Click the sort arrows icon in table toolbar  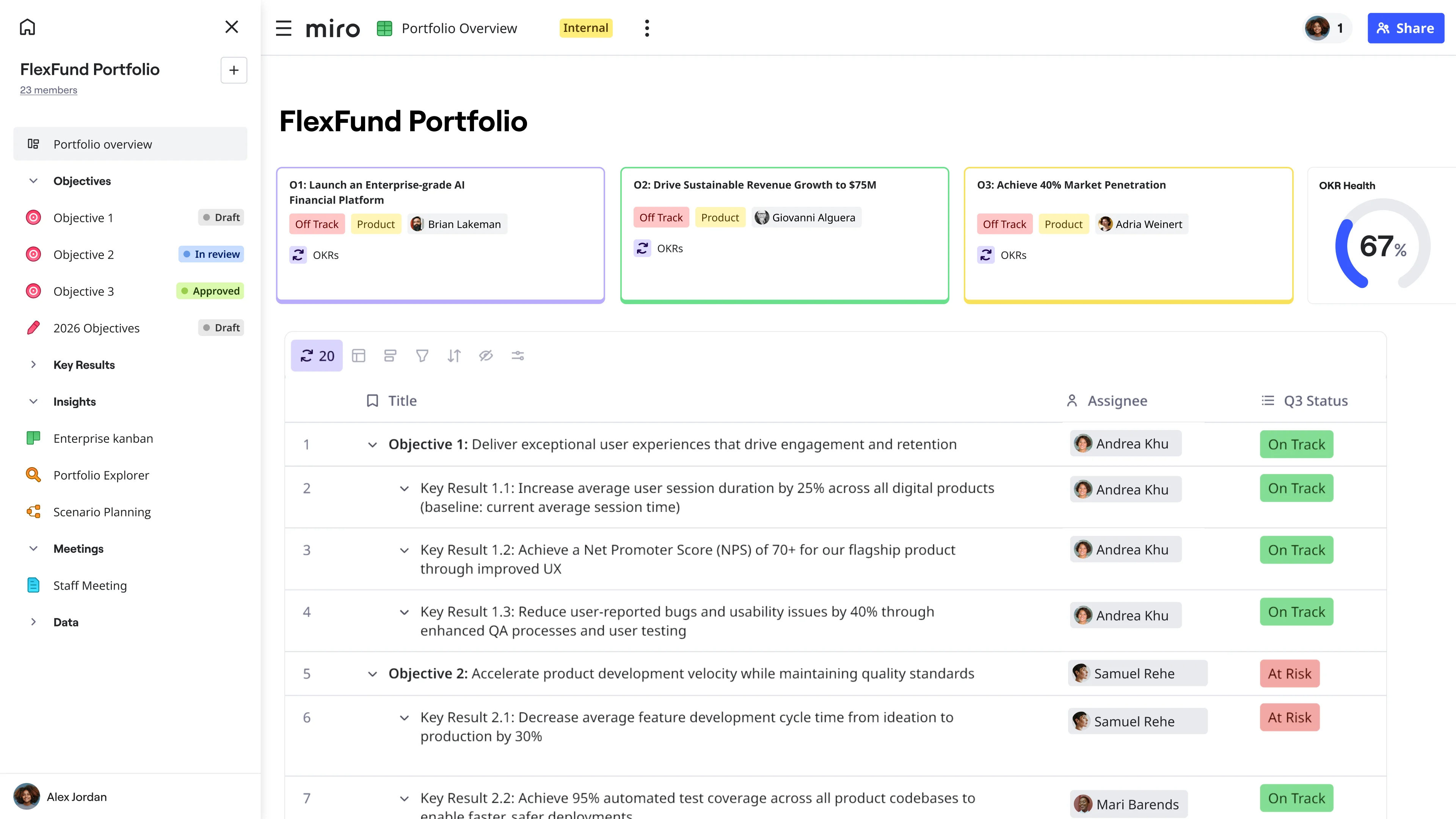(x=454, y=356)
